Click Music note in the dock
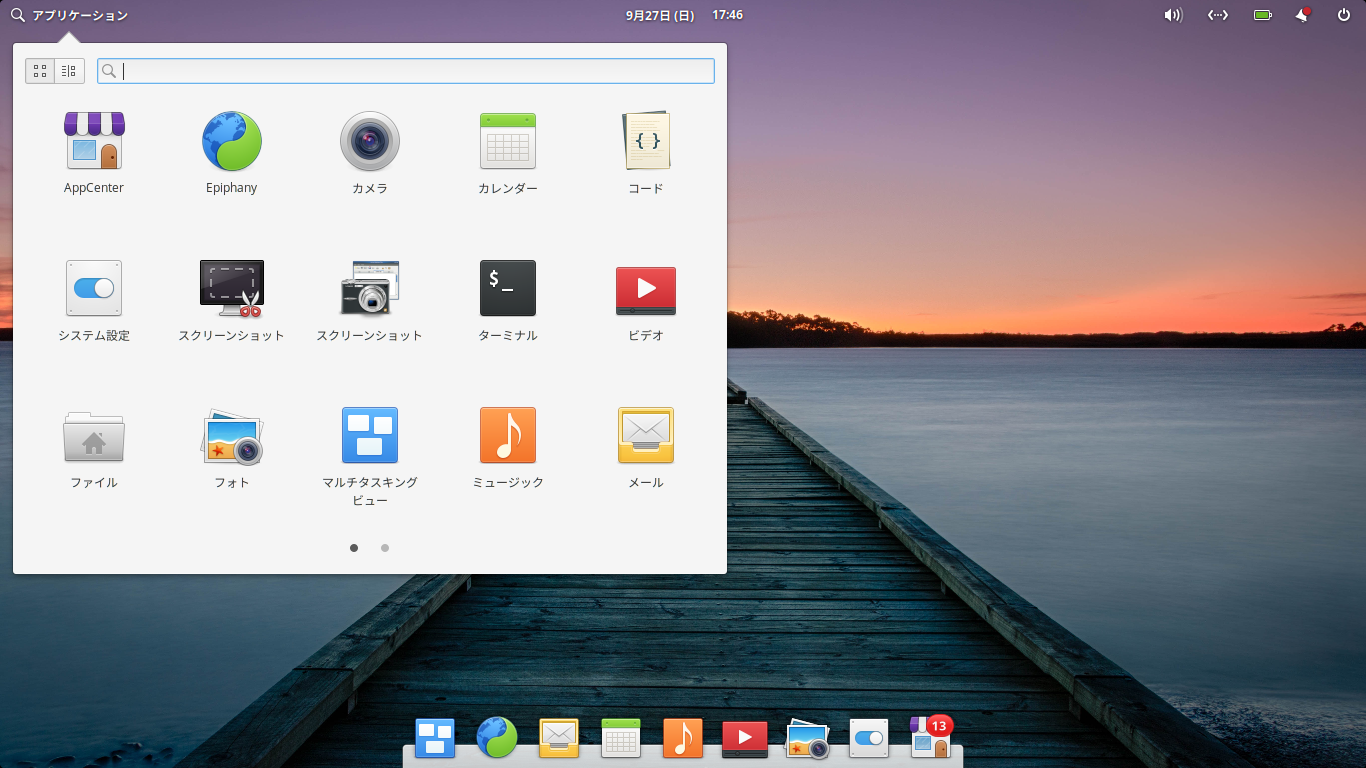Screen dimensions: 1366x768 (683, 738)
